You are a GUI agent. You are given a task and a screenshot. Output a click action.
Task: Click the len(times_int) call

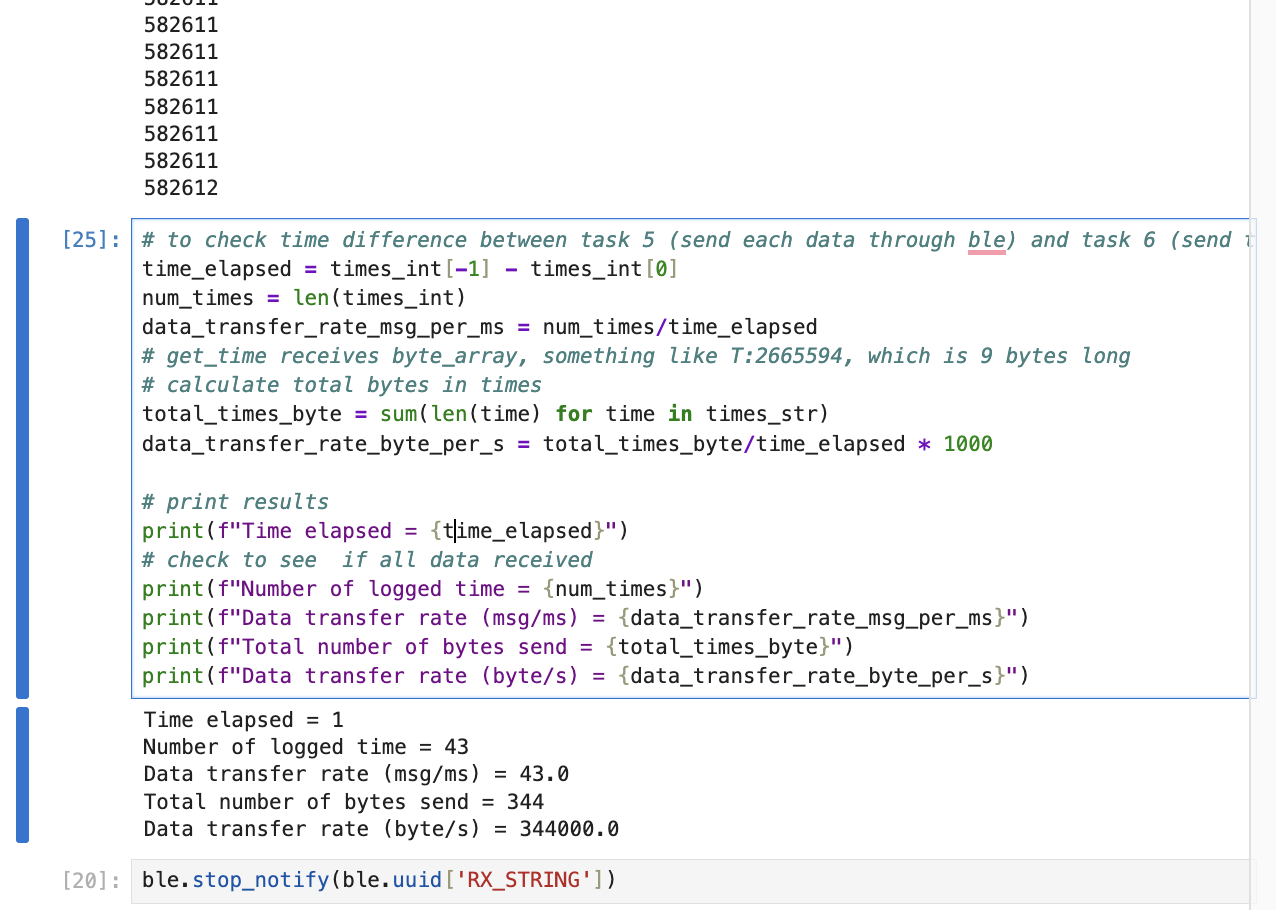380,298
